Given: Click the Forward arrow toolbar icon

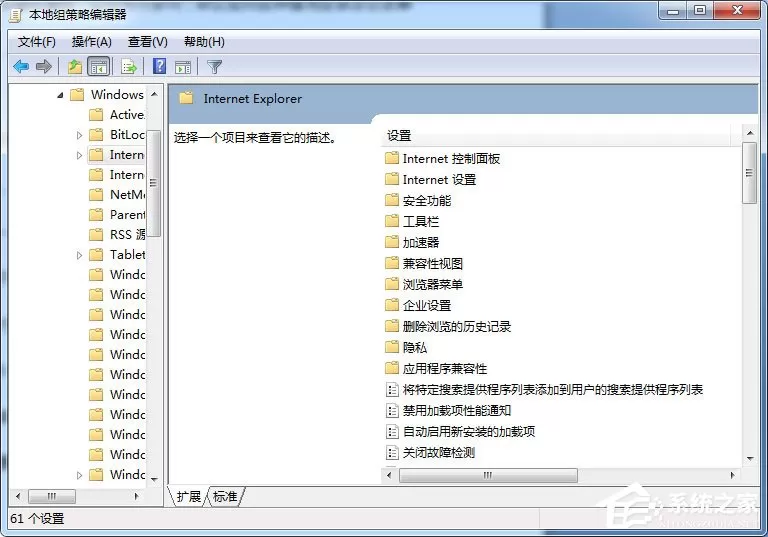Looking at the screenshot, I should tap(44, 67).
